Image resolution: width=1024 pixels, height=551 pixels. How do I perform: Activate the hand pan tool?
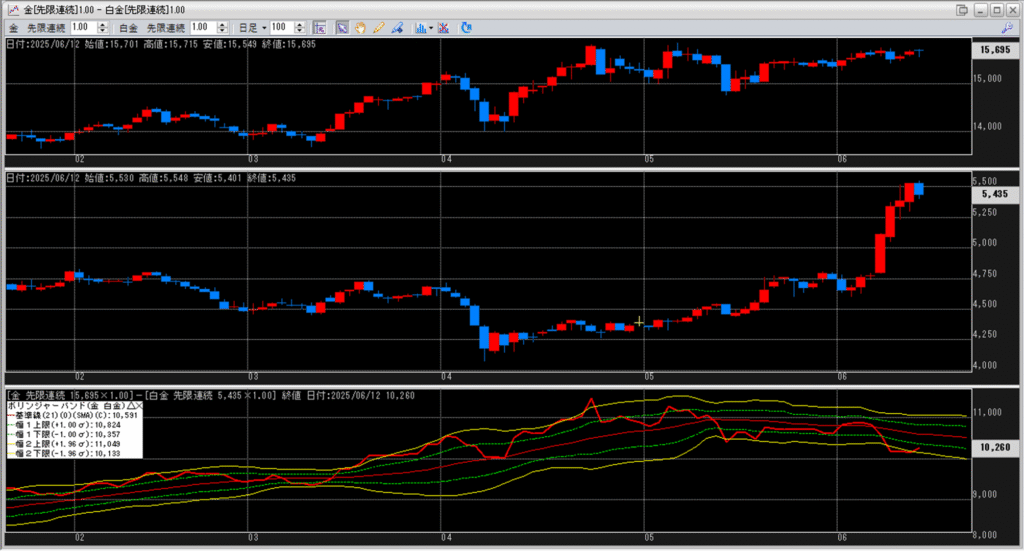[360, 27]
